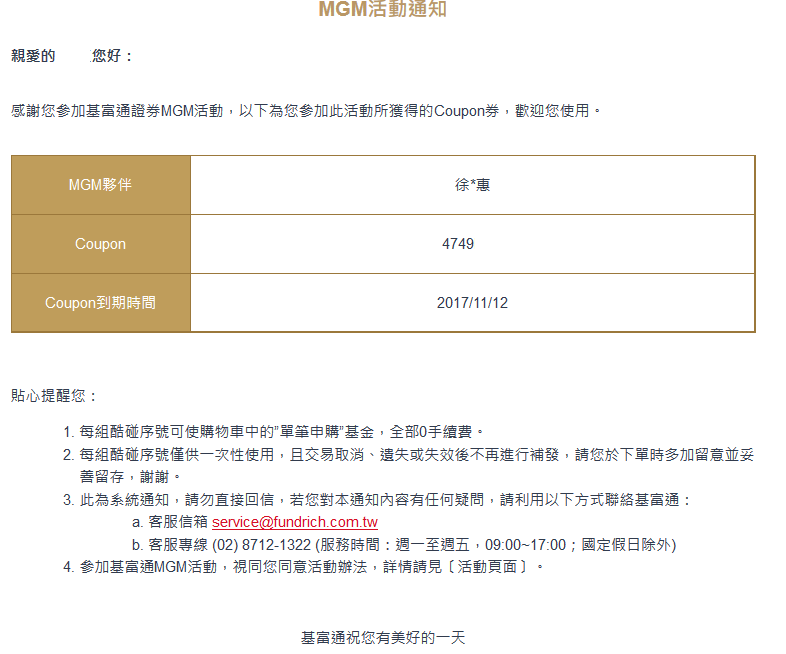
Task: Click the closing line 基富通祝您有美好的一天
Action: [x=383, y=638]
